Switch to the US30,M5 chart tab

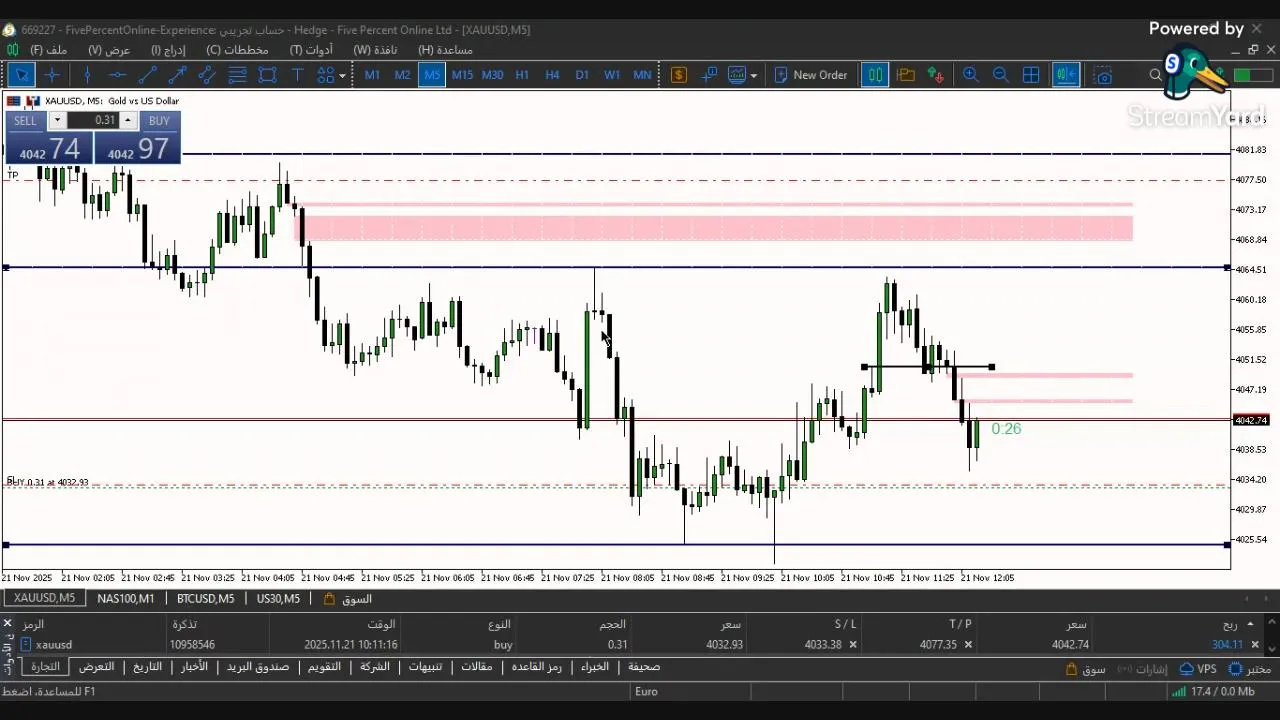[278, 599]
